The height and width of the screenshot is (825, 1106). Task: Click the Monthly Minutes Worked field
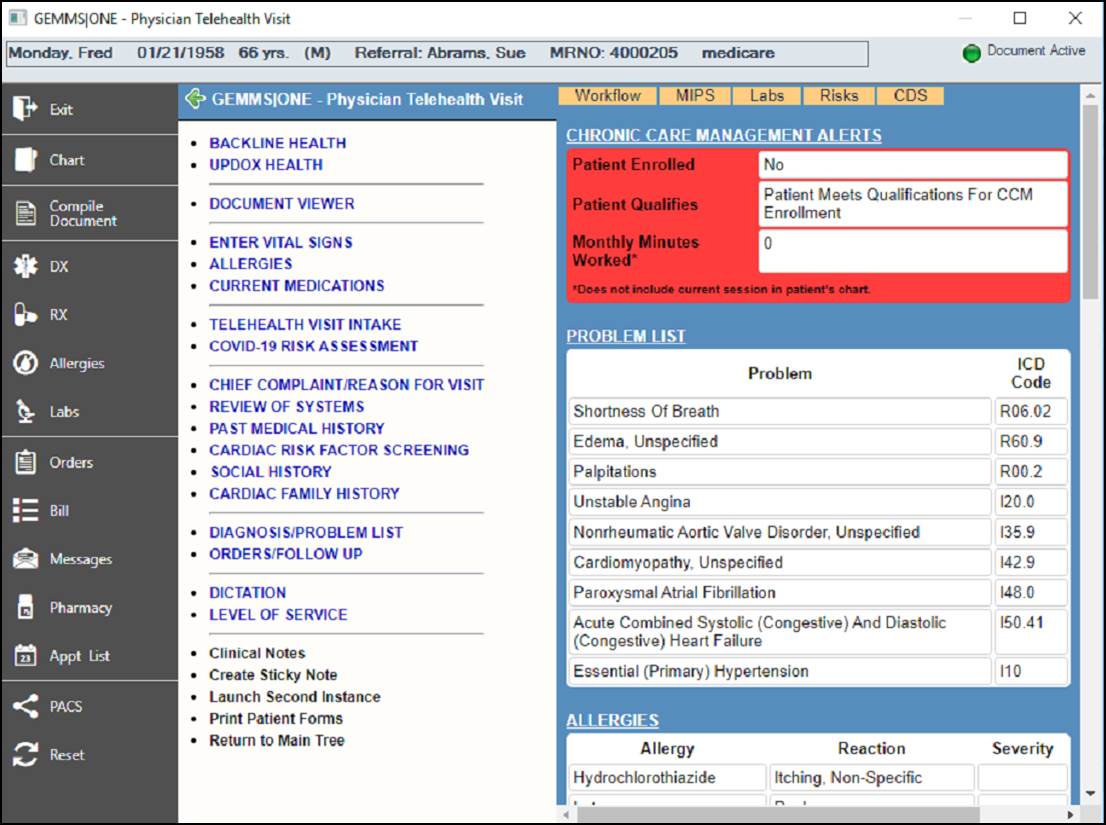912,251
